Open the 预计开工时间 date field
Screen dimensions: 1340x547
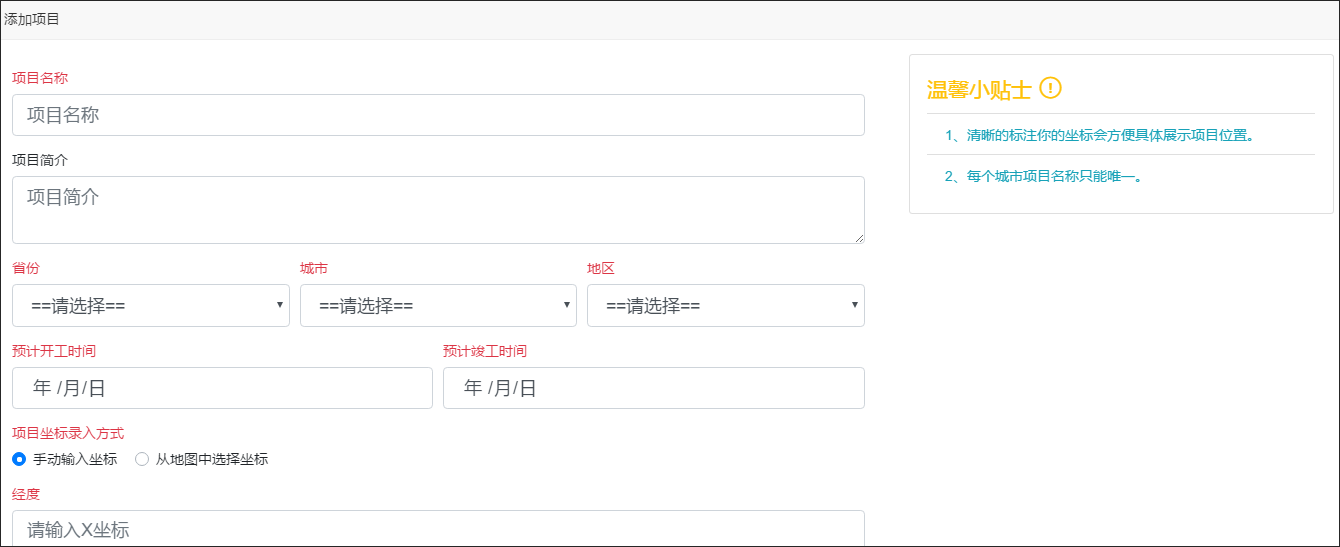[x=222, y=388]
